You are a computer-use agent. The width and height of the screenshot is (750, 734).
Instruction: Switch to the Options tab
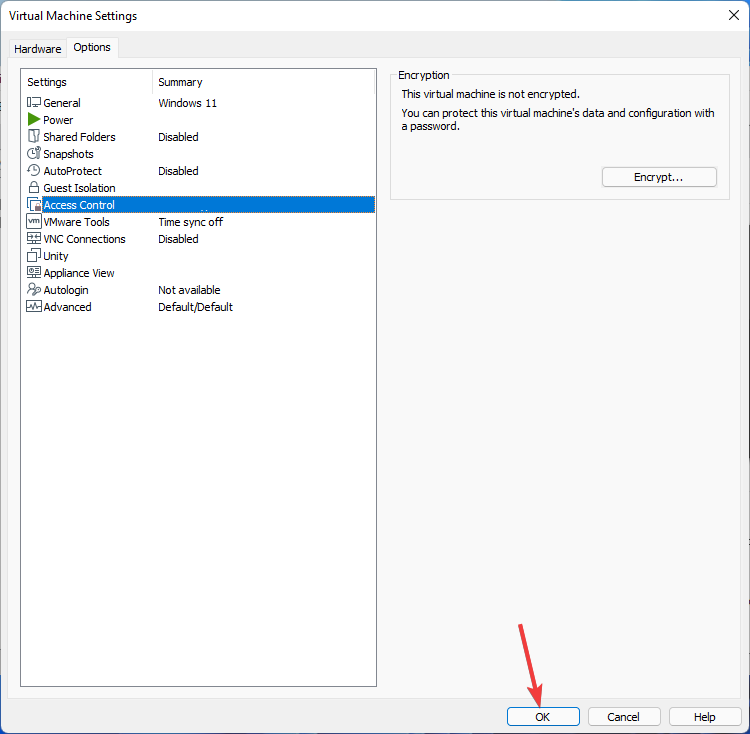(92, 47)
